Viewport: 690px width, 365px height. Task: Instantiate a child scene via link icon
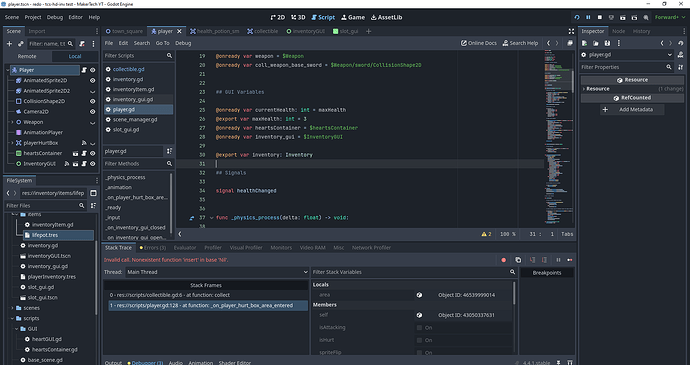(x=21, y=44)
